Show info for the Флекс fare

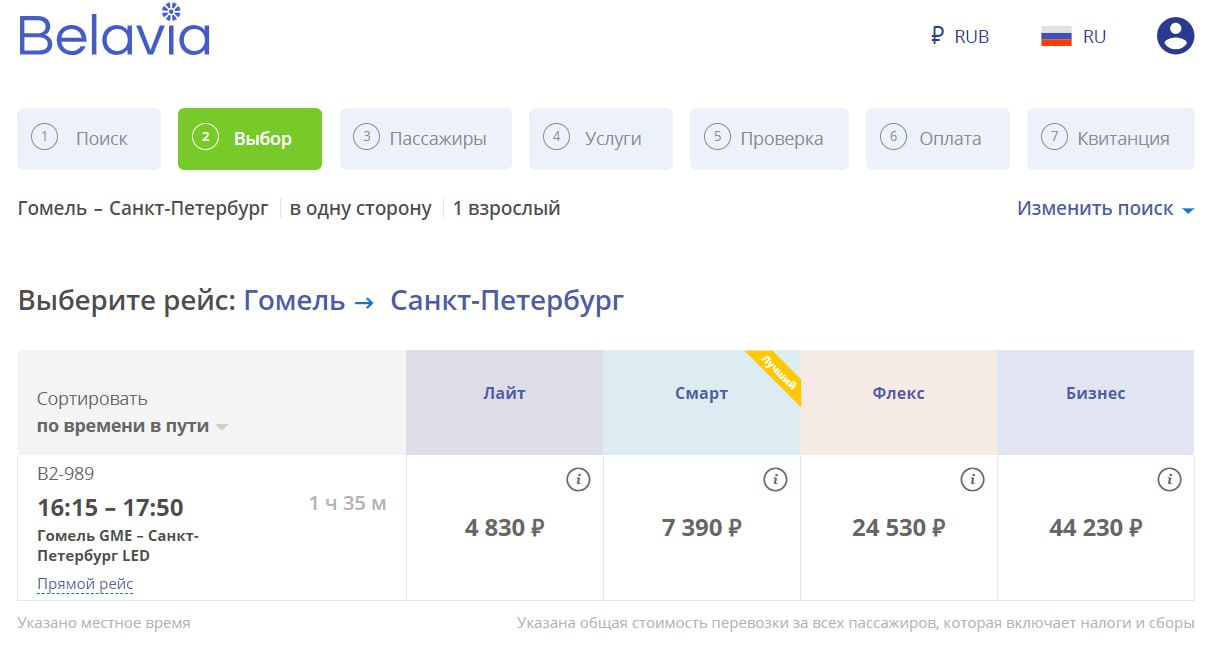click(x=972, y=480)
